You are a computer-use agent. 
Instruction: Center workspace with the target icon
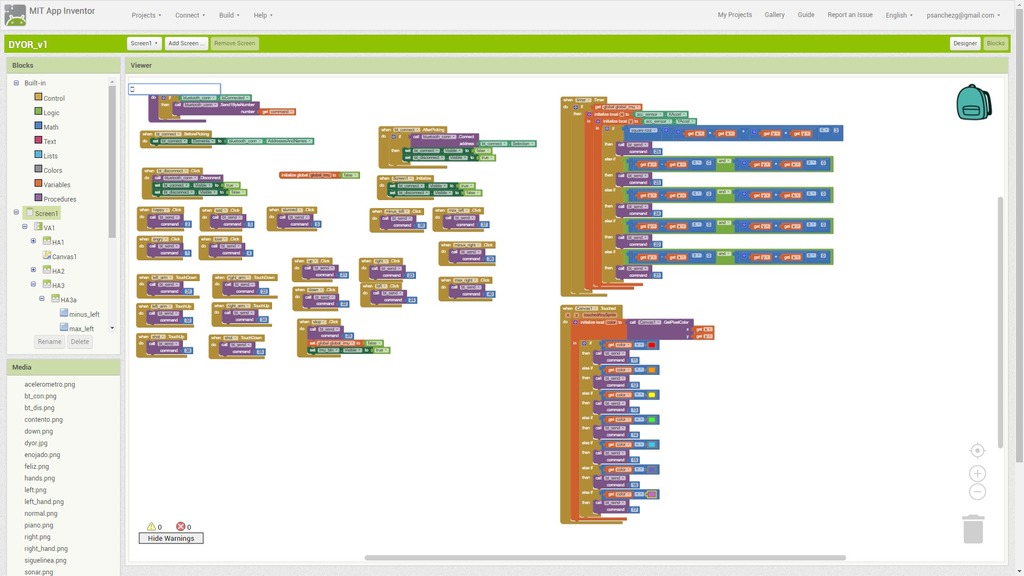pyautogui.click(x=977, y=451)
